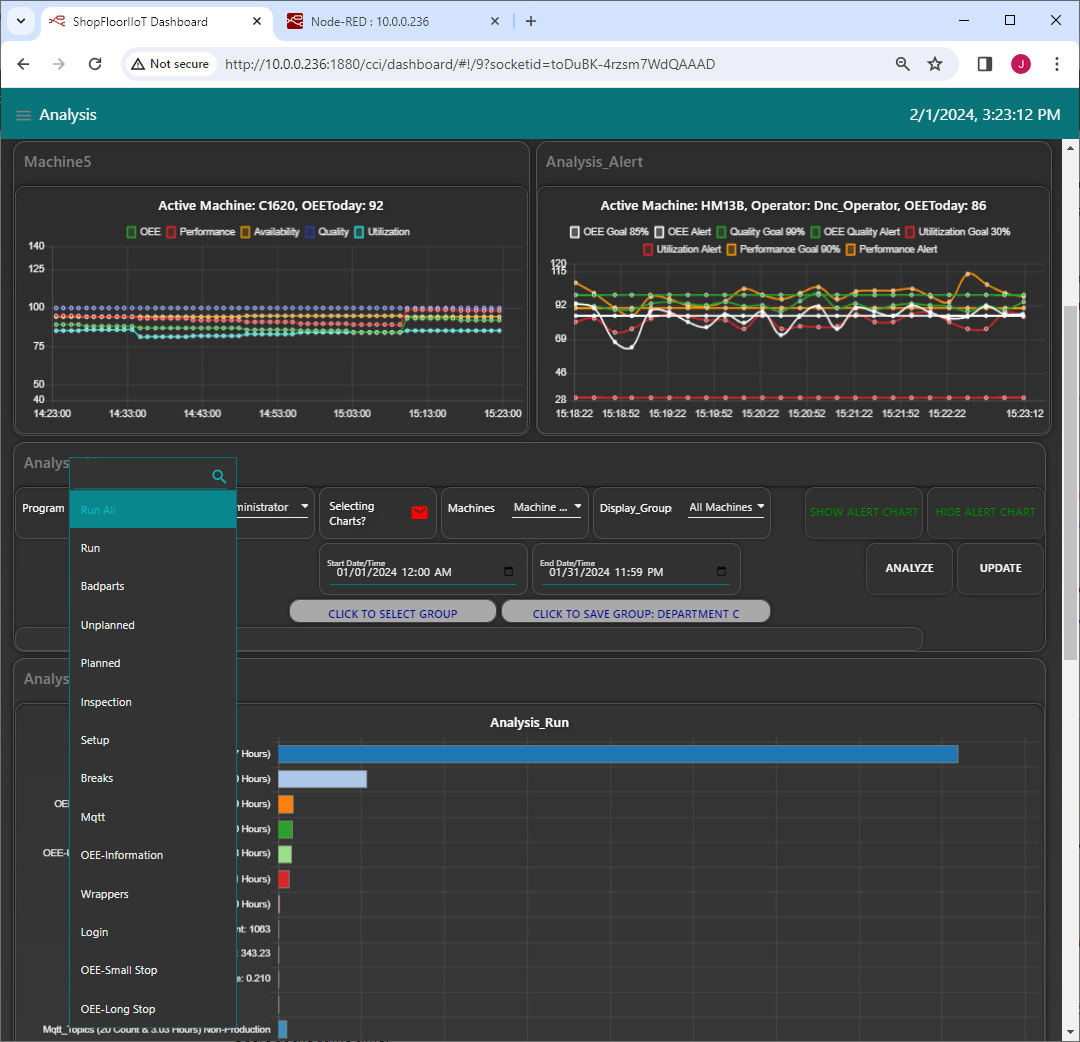Select Unplanned option
The image size is (1080, 1042).
(x=153, y=625)
